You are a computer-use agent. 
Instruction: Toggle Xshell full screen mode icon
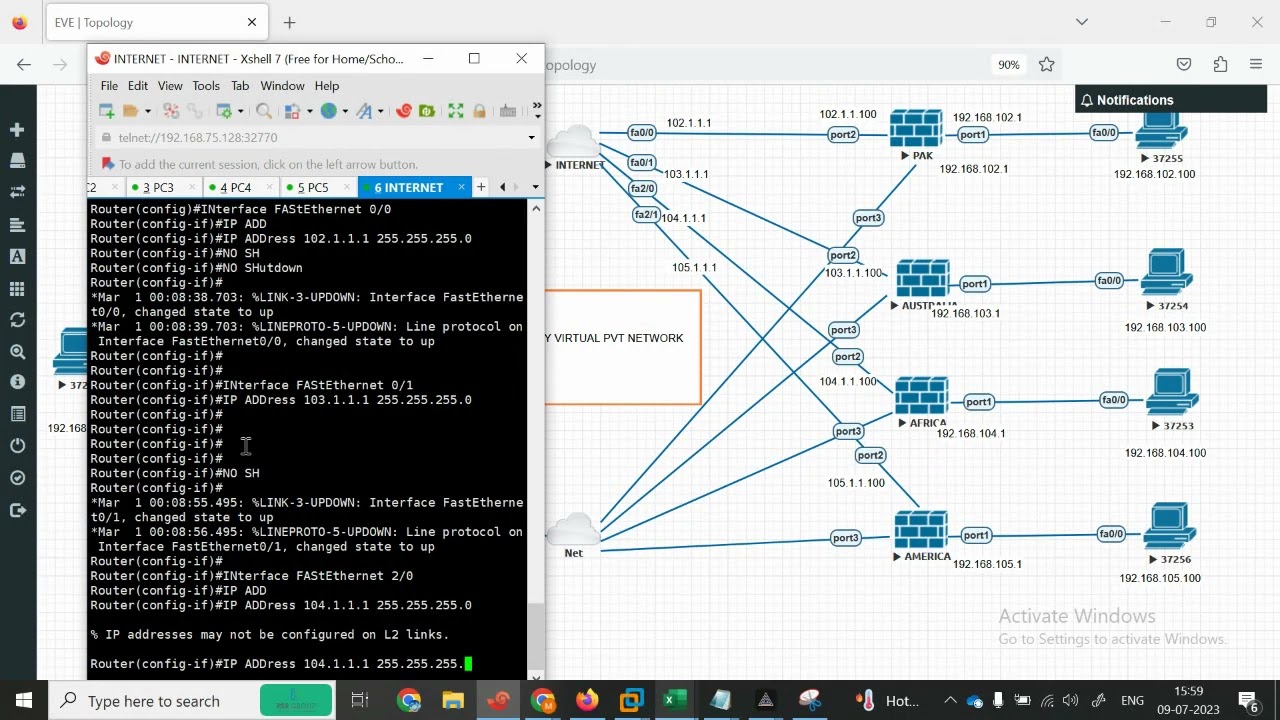point(456,111)
